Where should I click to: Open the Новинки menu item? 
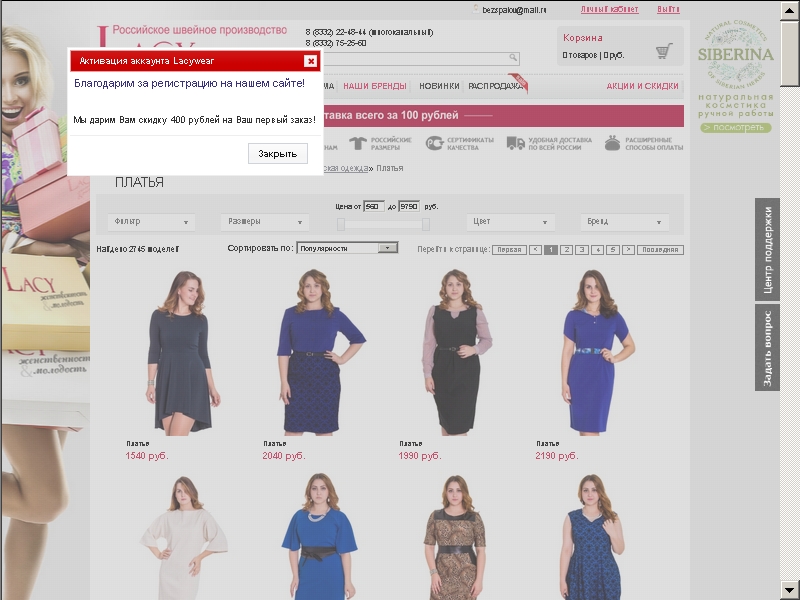point(439,86)
